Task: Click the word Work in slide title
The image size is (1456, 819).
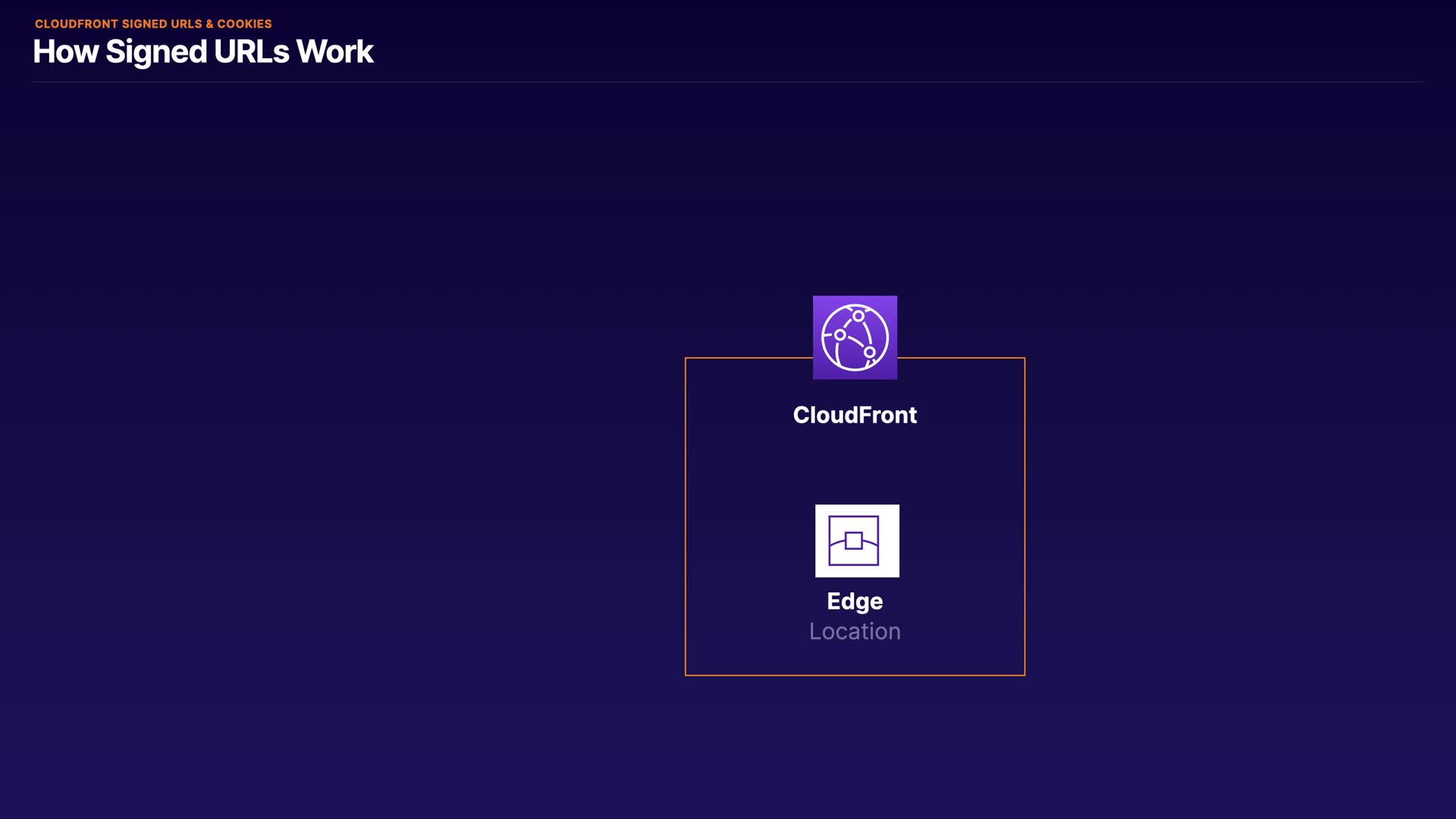Action: pos(334,52)
